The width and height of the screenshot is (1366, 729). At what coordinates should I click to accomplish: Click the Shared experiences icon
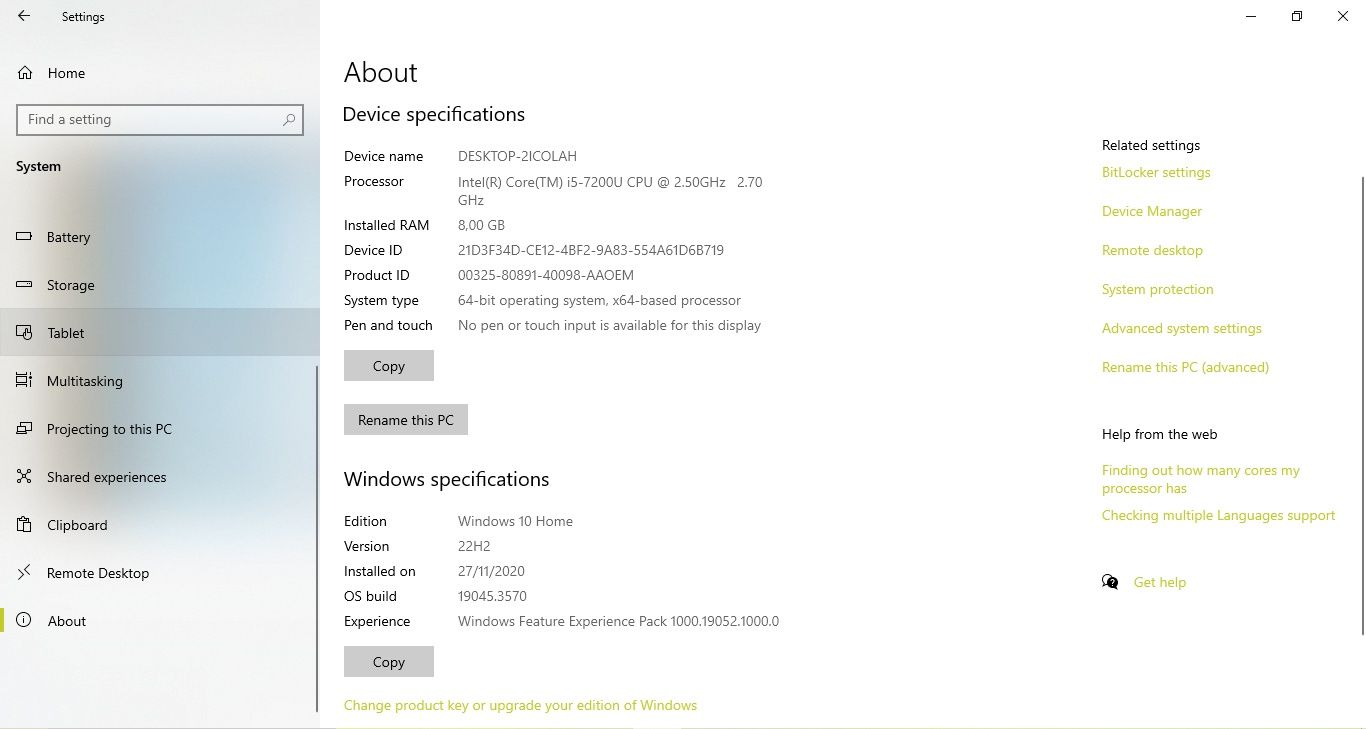(x=25, y=477)
